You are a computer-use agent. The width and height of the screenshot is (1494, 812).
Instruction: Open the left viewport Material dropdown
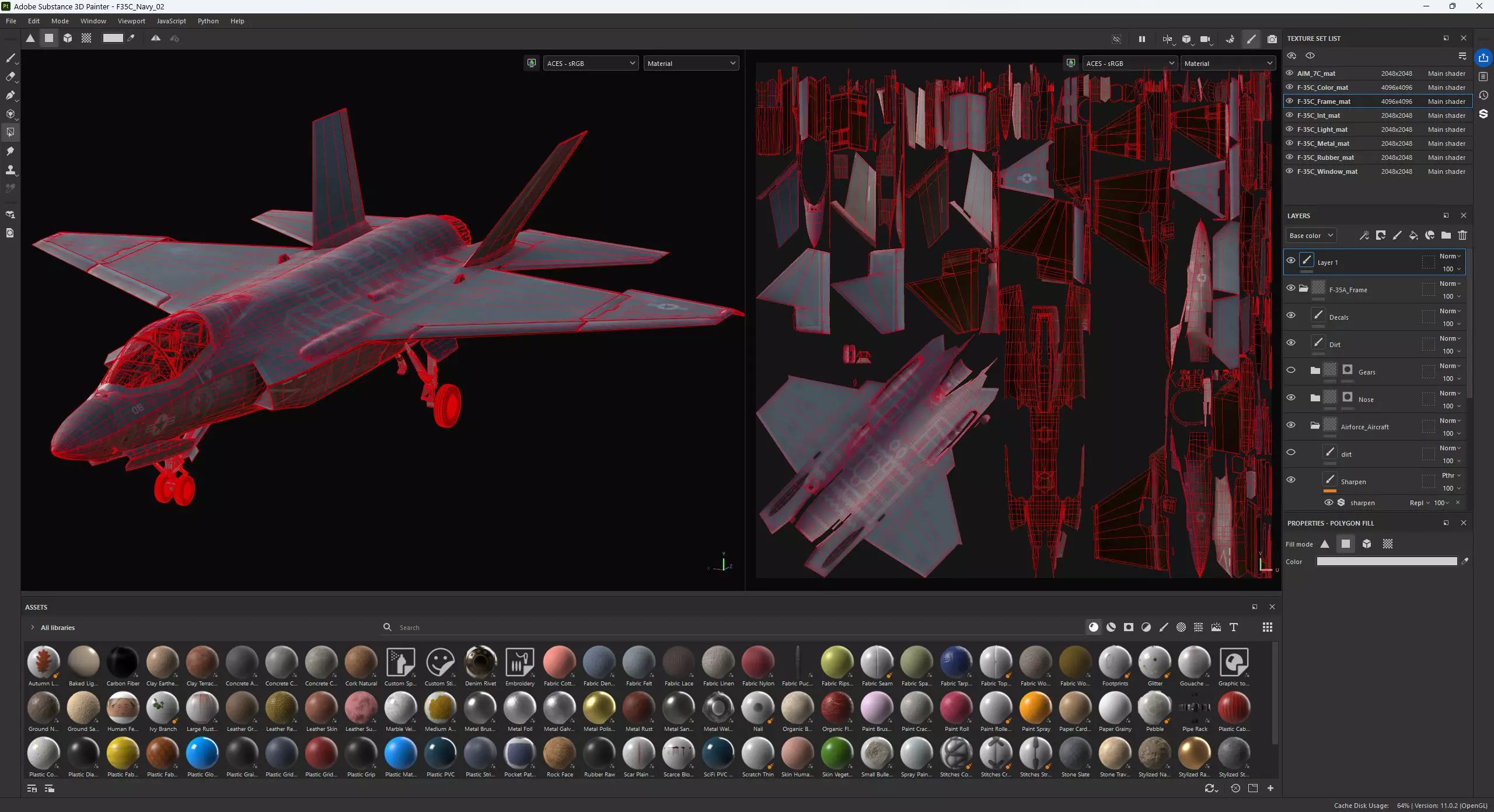690,64
